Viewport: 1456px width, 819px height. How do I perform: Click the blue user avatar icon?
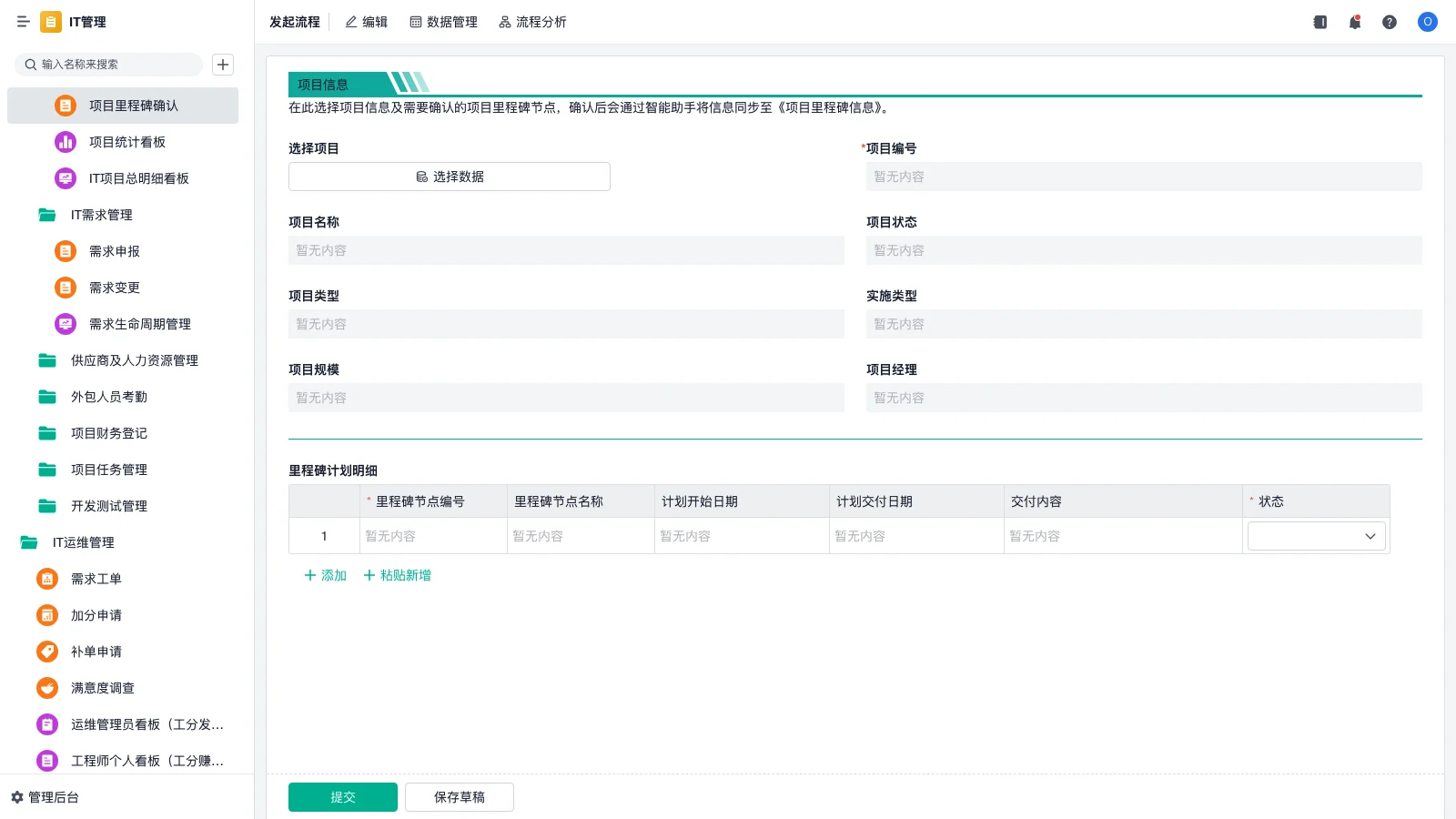click(1428, 22)
